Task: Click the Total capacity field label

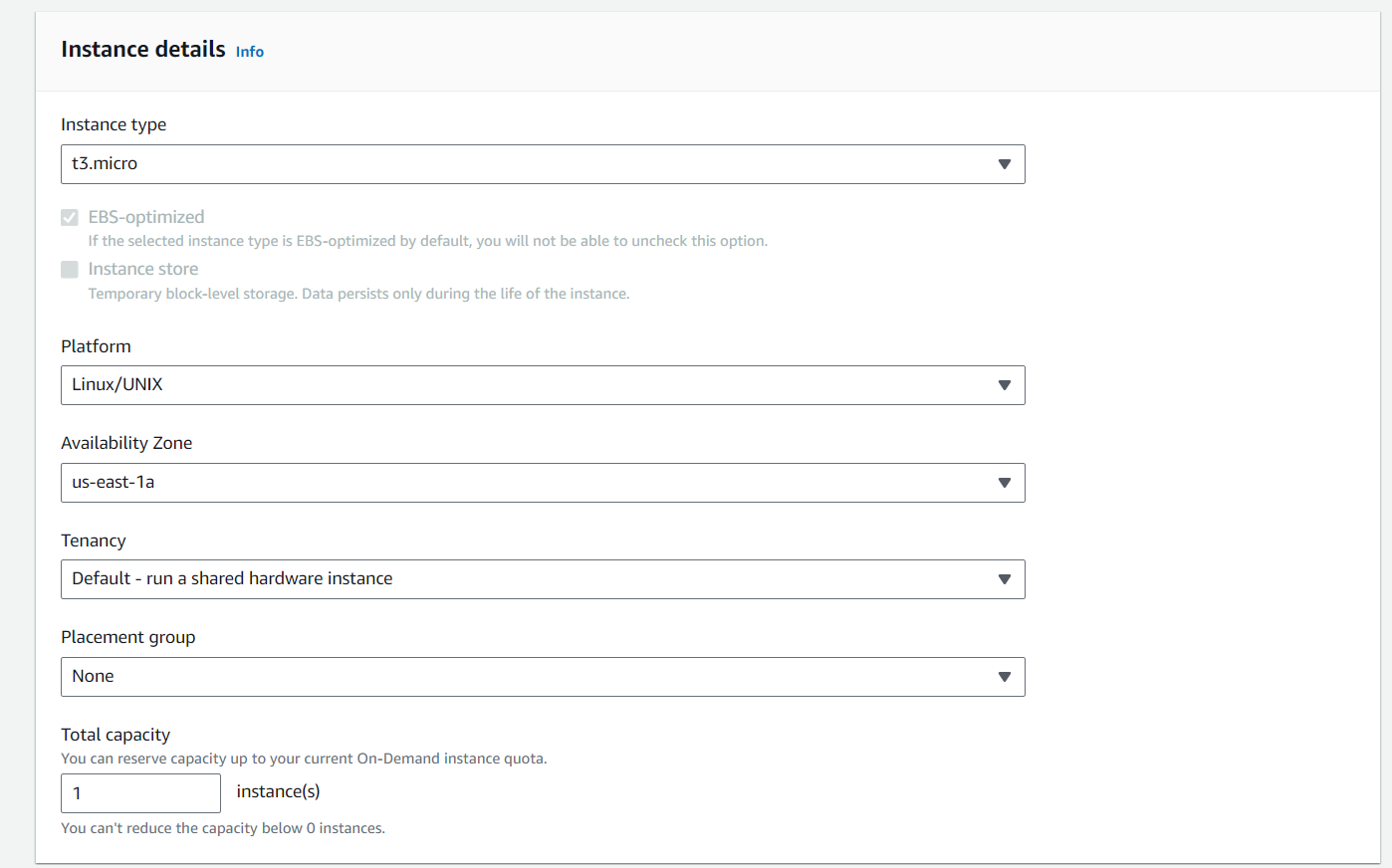Action: pos(116,735)
